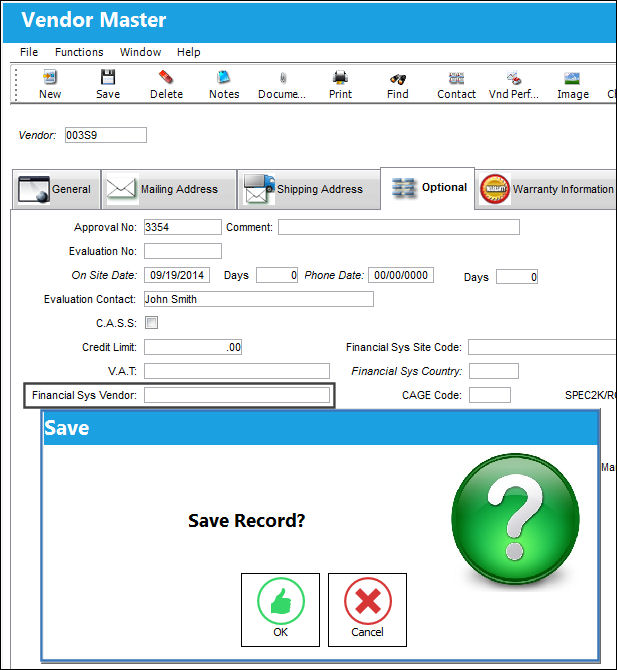Click the Evaluation Contact field
Viewport: 617px width, 670px height.
point(259,299)
